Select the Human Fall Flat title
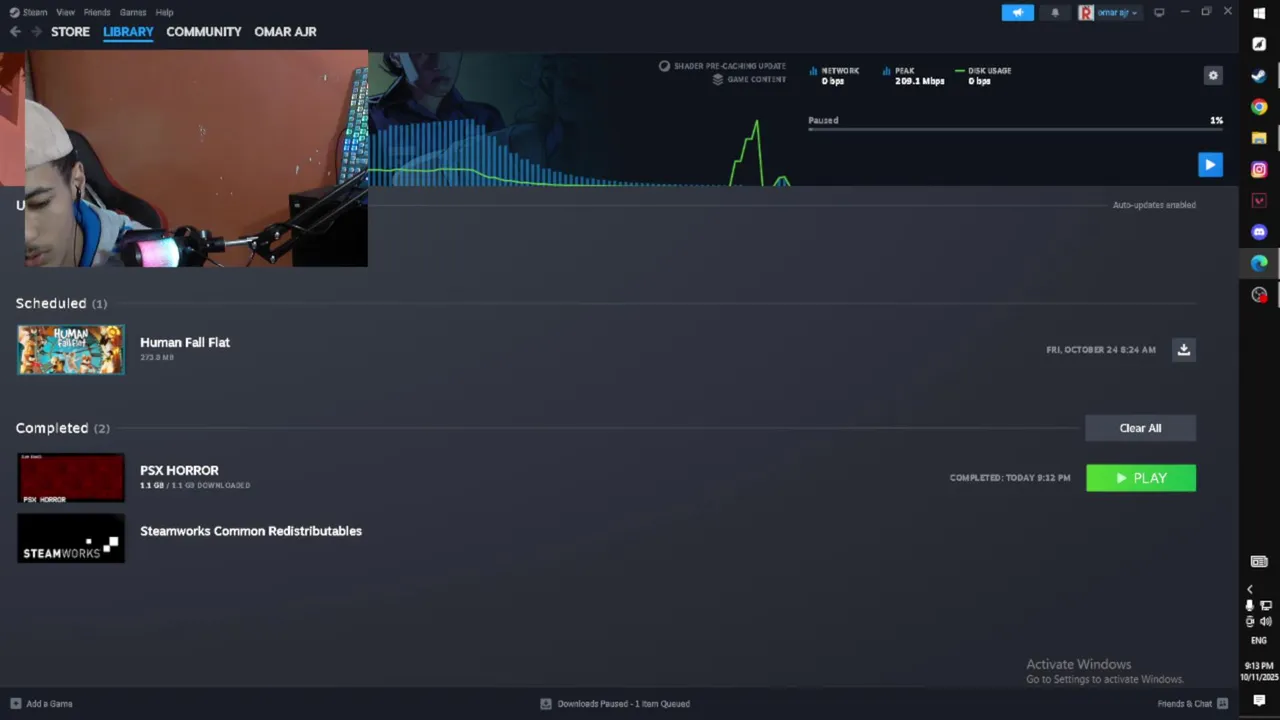 [x=185, y=342]
